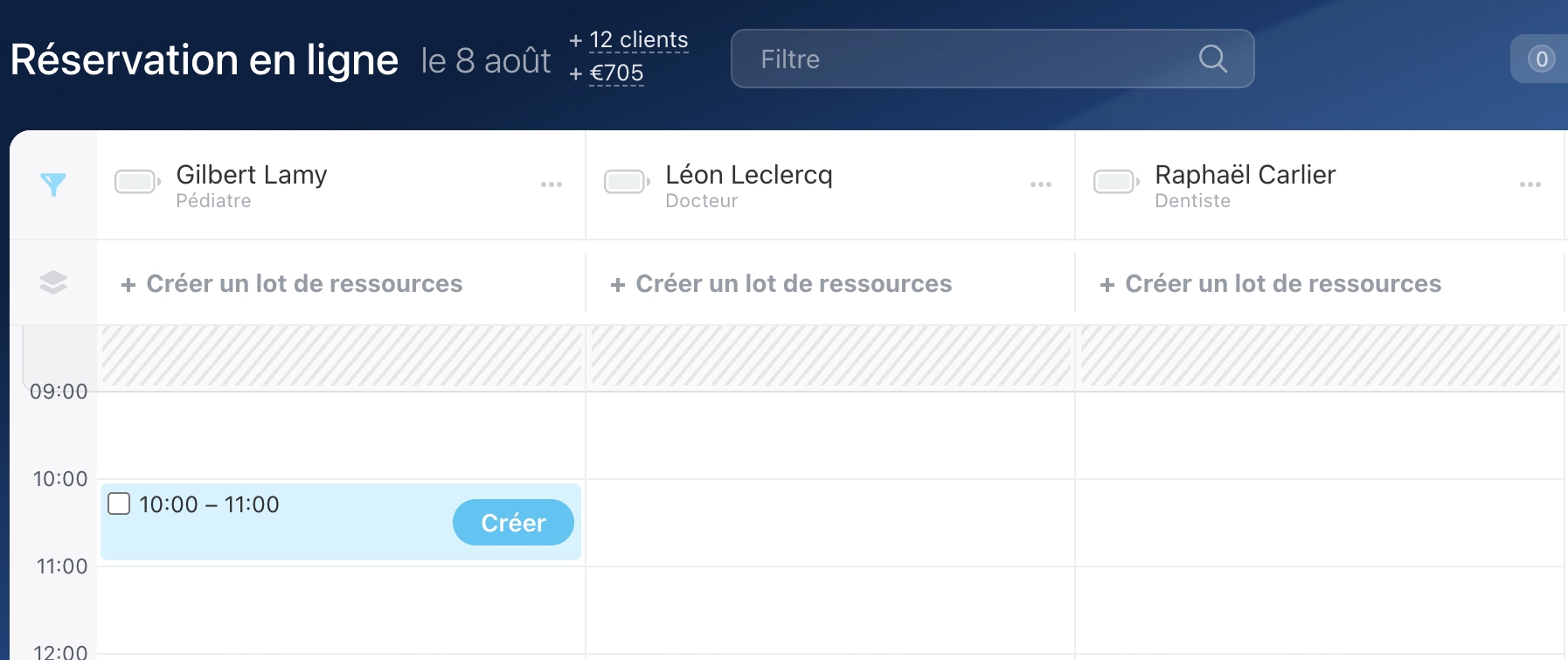Create a resource batch for Raphaël Carlier

1271,283
